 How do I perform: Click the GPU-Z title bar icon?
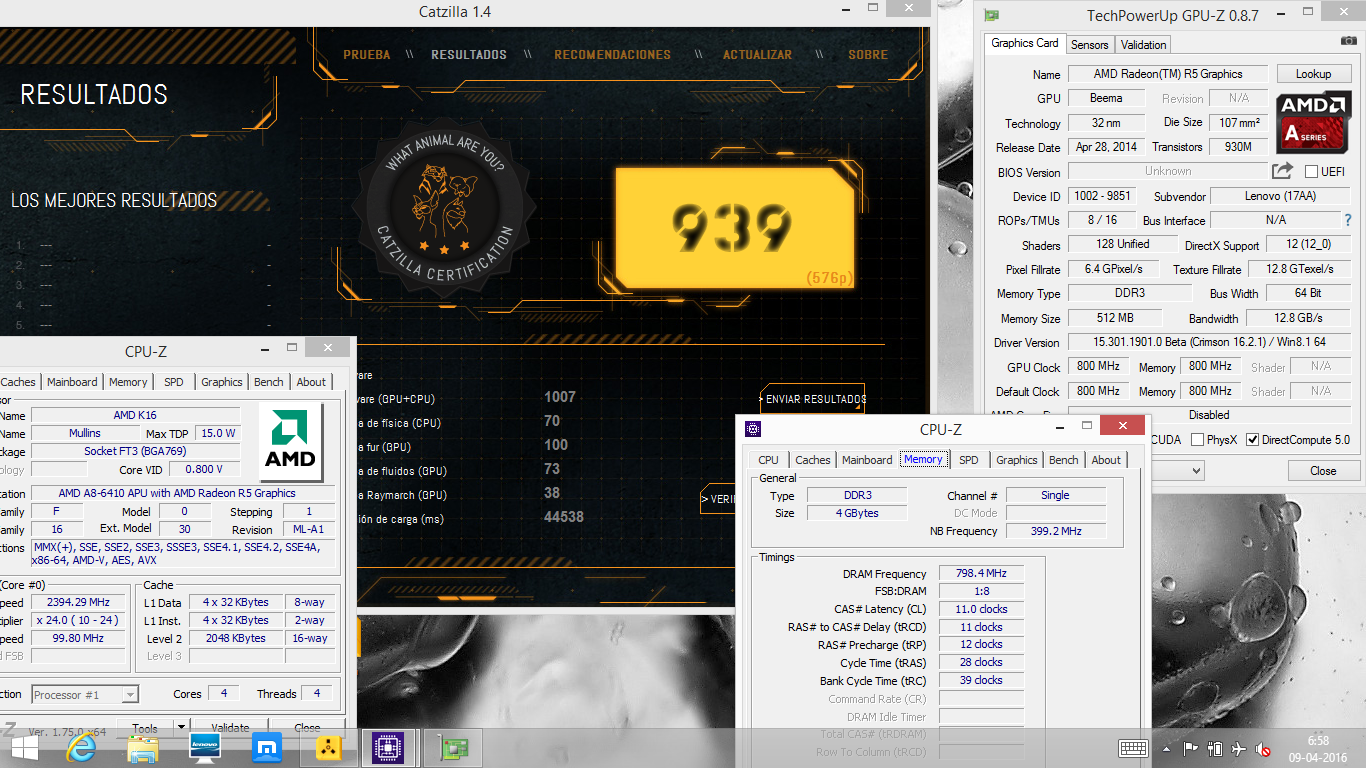pyautogui.click(x=992, y=15)
